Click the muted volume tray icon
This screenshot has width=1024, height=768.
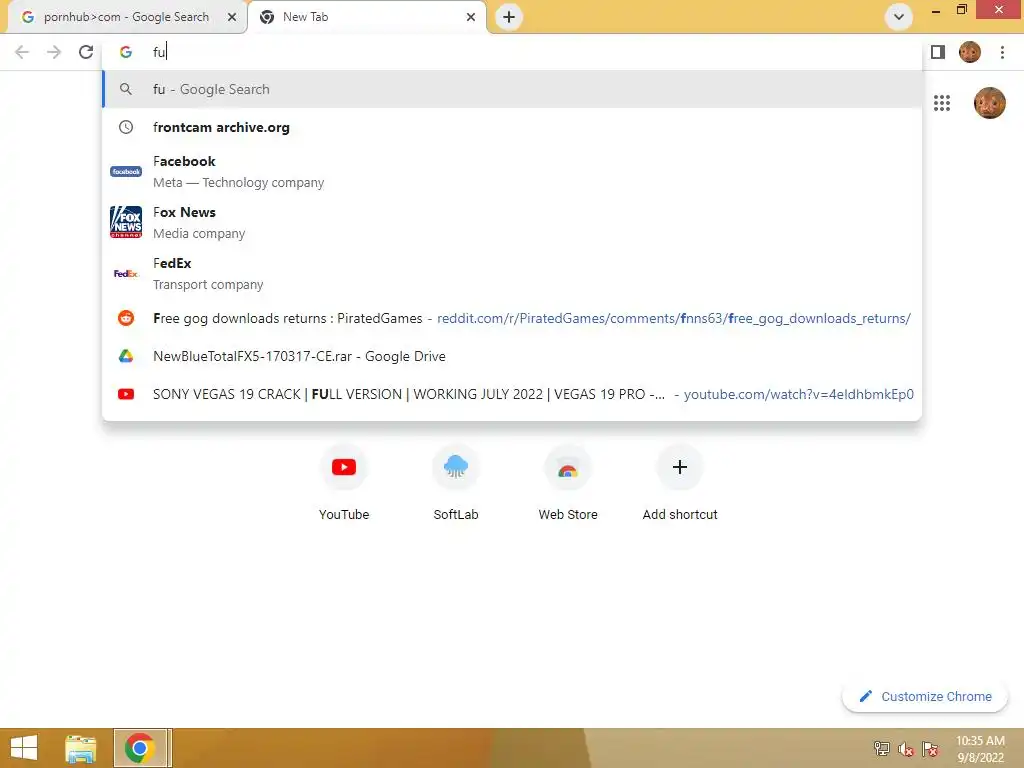pyautogui.click(x=906, y=749)
